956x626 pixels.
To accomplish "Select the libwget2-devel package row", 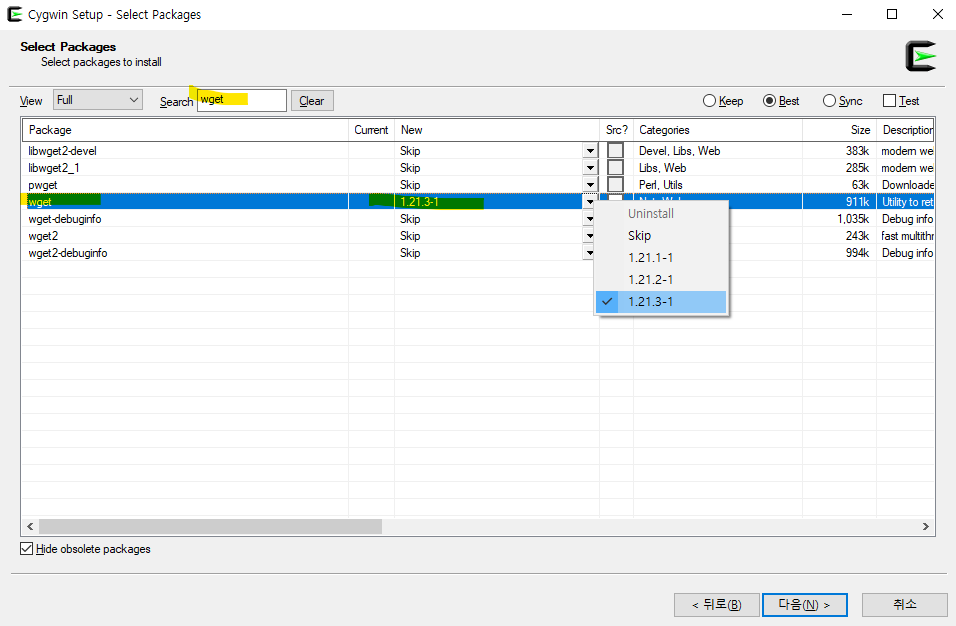I will tap(478, 151).
